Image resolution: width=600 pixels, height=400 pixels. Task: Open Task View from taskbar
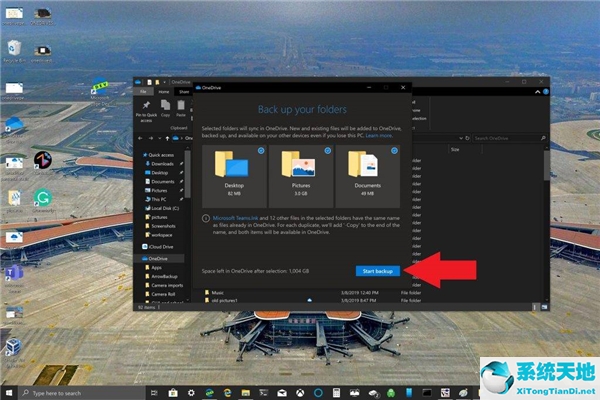tap(154, 393)
